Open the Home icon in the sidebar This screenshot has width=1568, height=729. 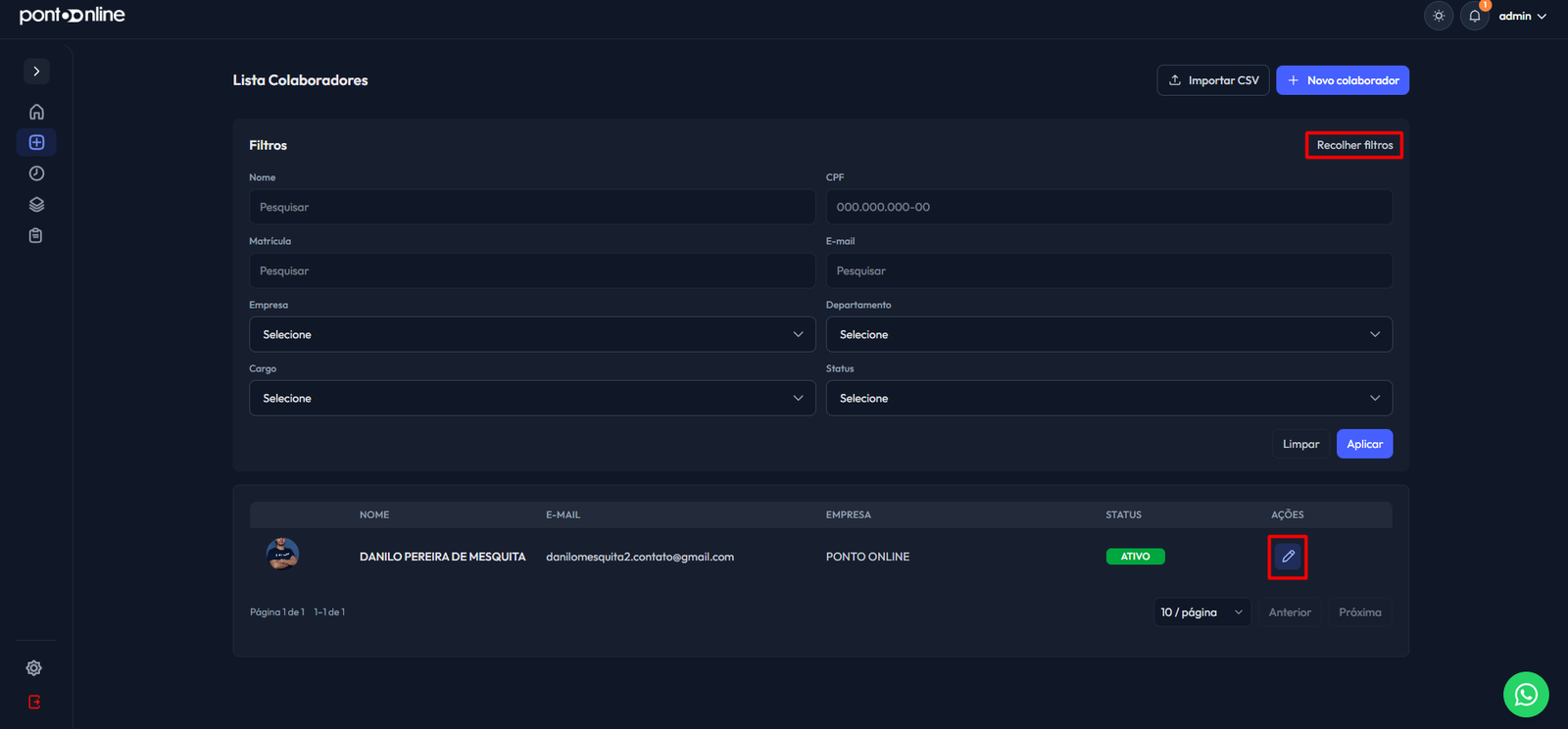click(x=36, y=112)
